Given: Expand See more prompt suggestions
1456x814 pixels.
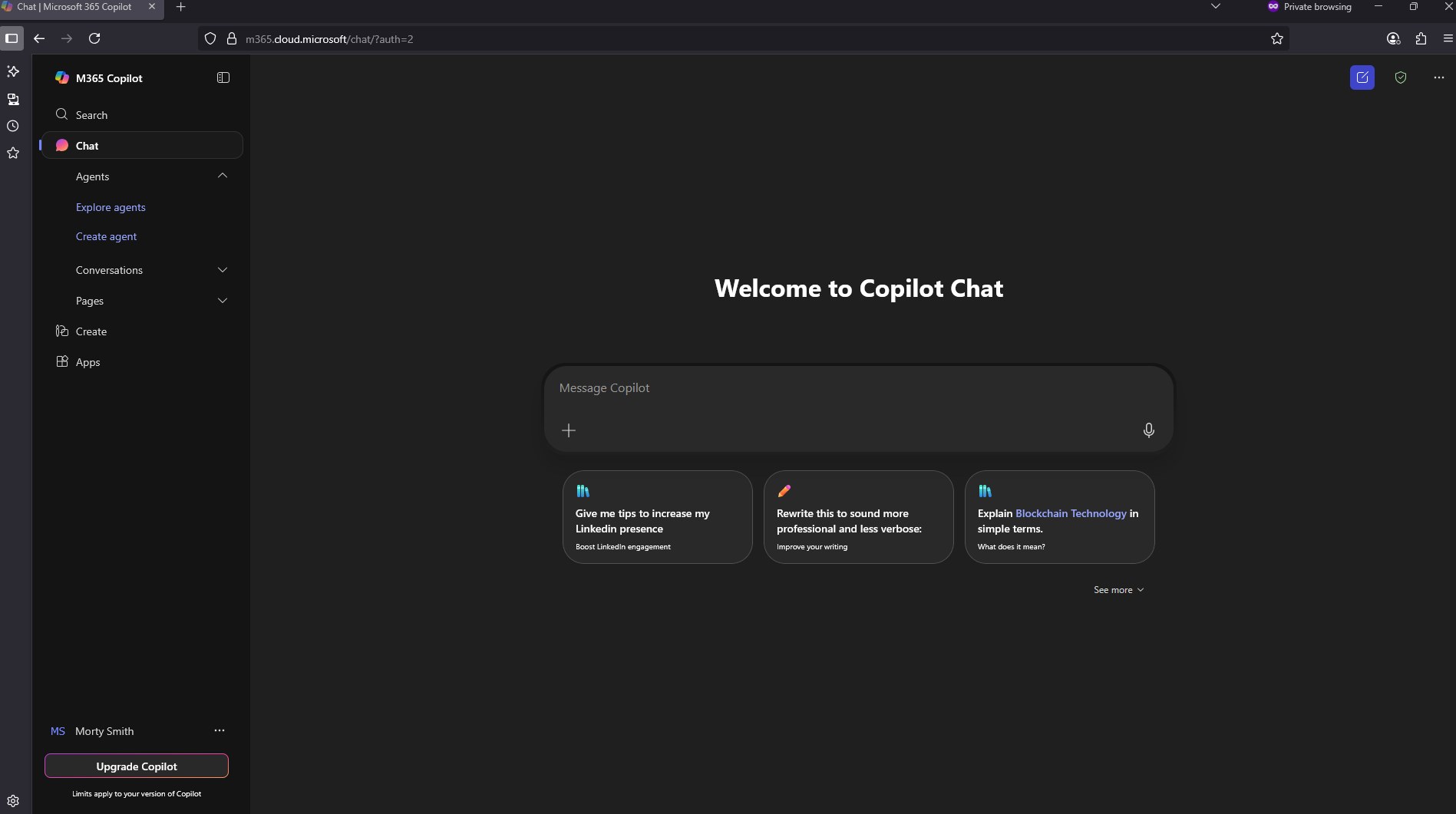Looking at the screenshot, I should point(1118,590).
